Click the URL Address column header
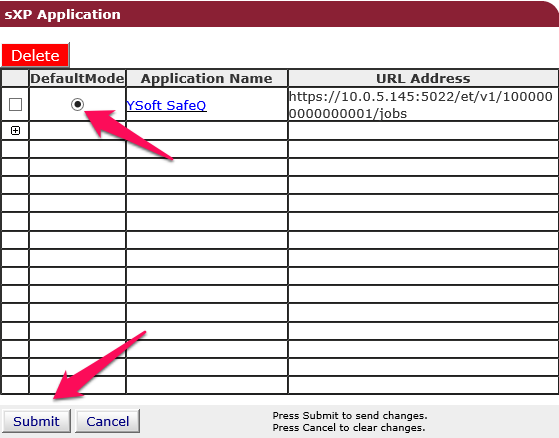The height and width of the screenshot is (438, 559). pyautogui.click(x=423, y=78)
